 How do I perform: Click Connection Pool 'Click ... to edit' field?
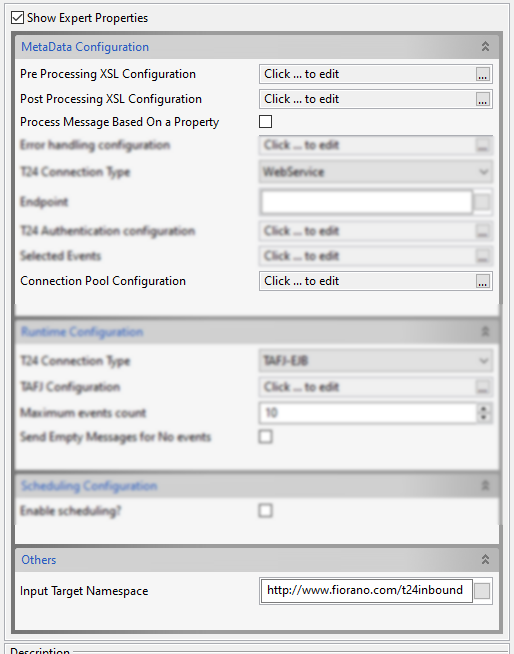pos(368,281)
